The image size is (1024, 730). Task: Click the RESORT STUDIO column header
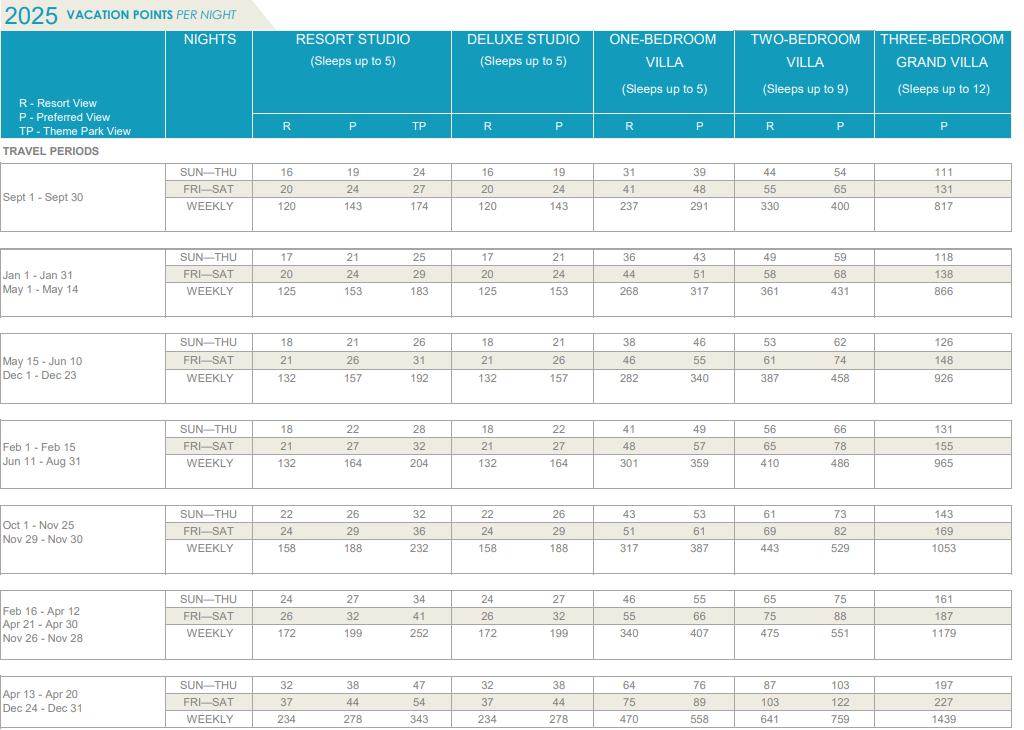click(x=352, y=40)
